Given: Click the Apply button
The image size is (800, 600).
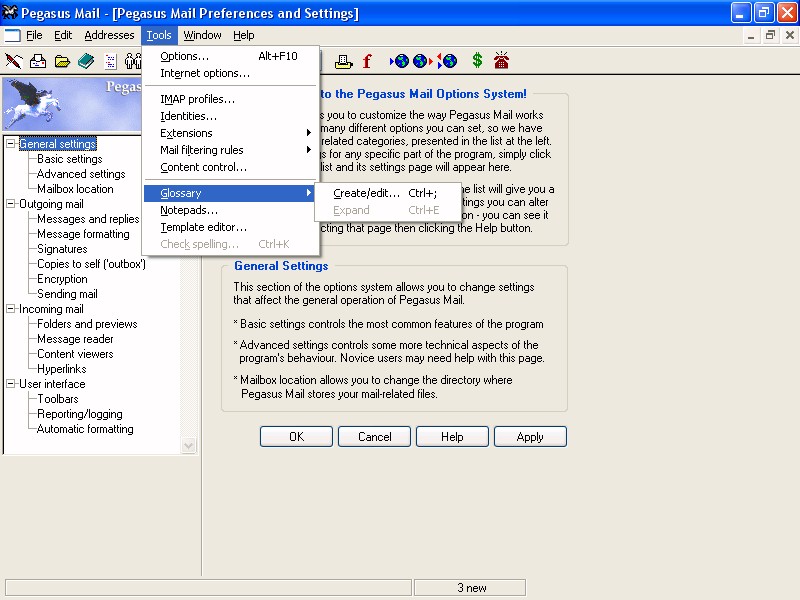Looking at the screenshot, I should coord(530,437).
